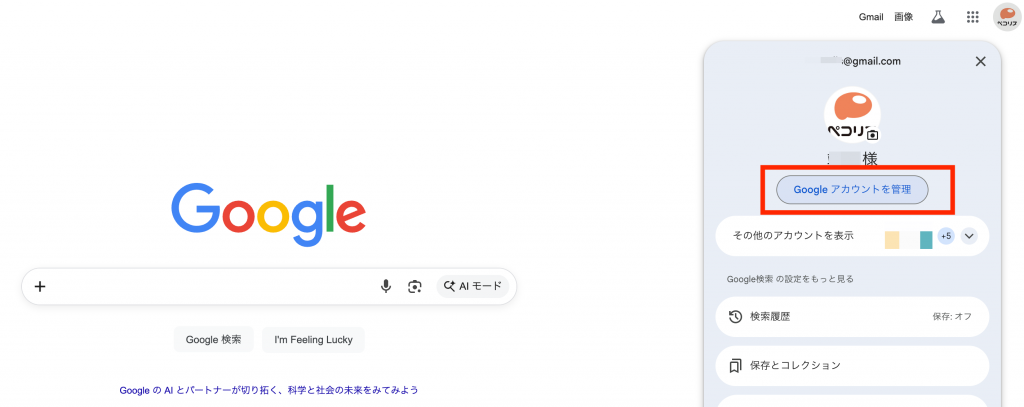Click inside the Google search field
Viewport: 1024px width, 407px height.
pos(209,286)
